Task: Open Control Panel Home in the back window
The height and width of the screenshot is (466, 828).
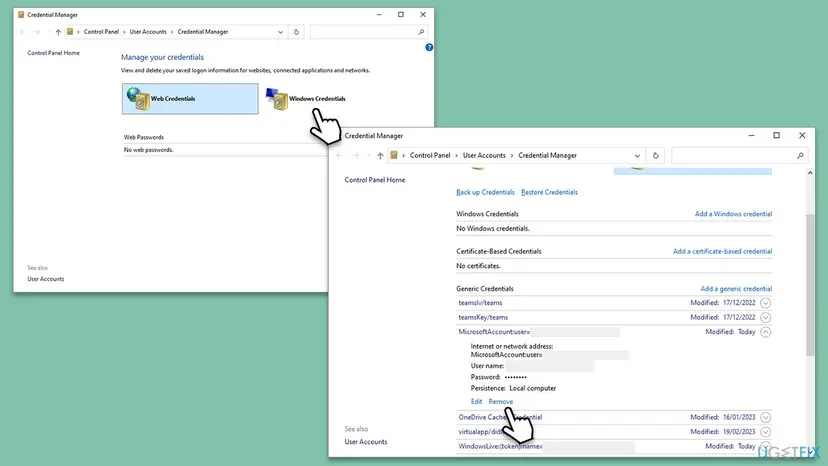Action: 53,53
